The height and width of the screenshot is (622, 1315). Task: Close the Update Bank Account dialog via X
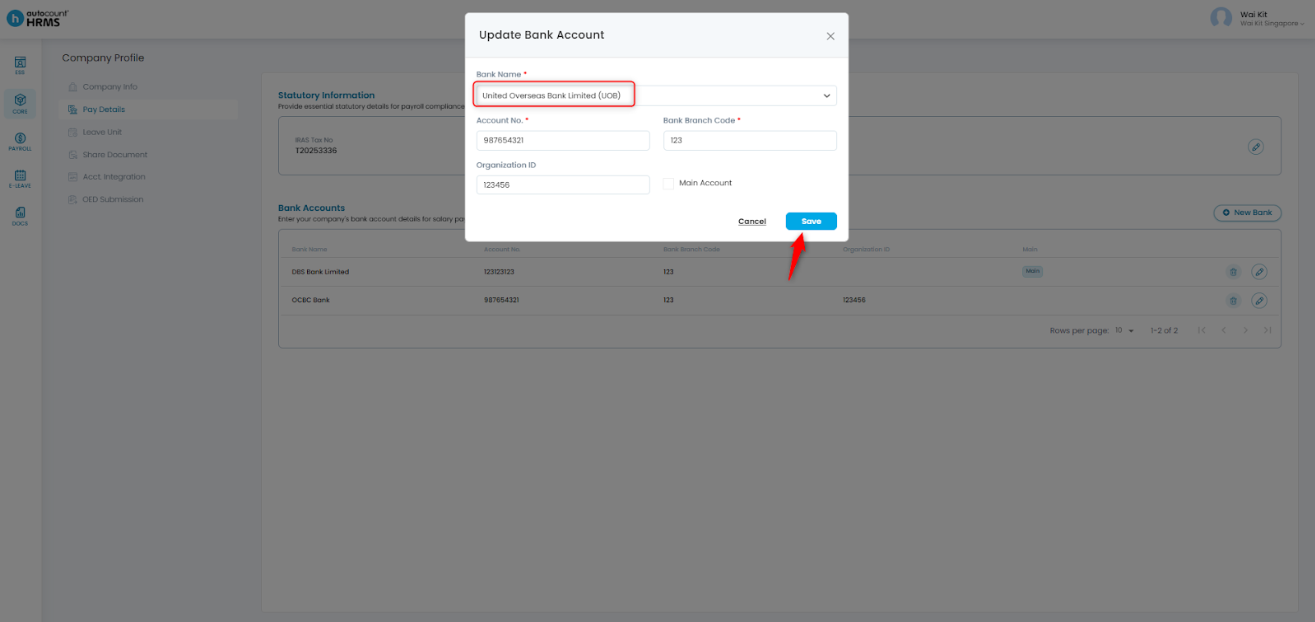(x=830, y=36)
